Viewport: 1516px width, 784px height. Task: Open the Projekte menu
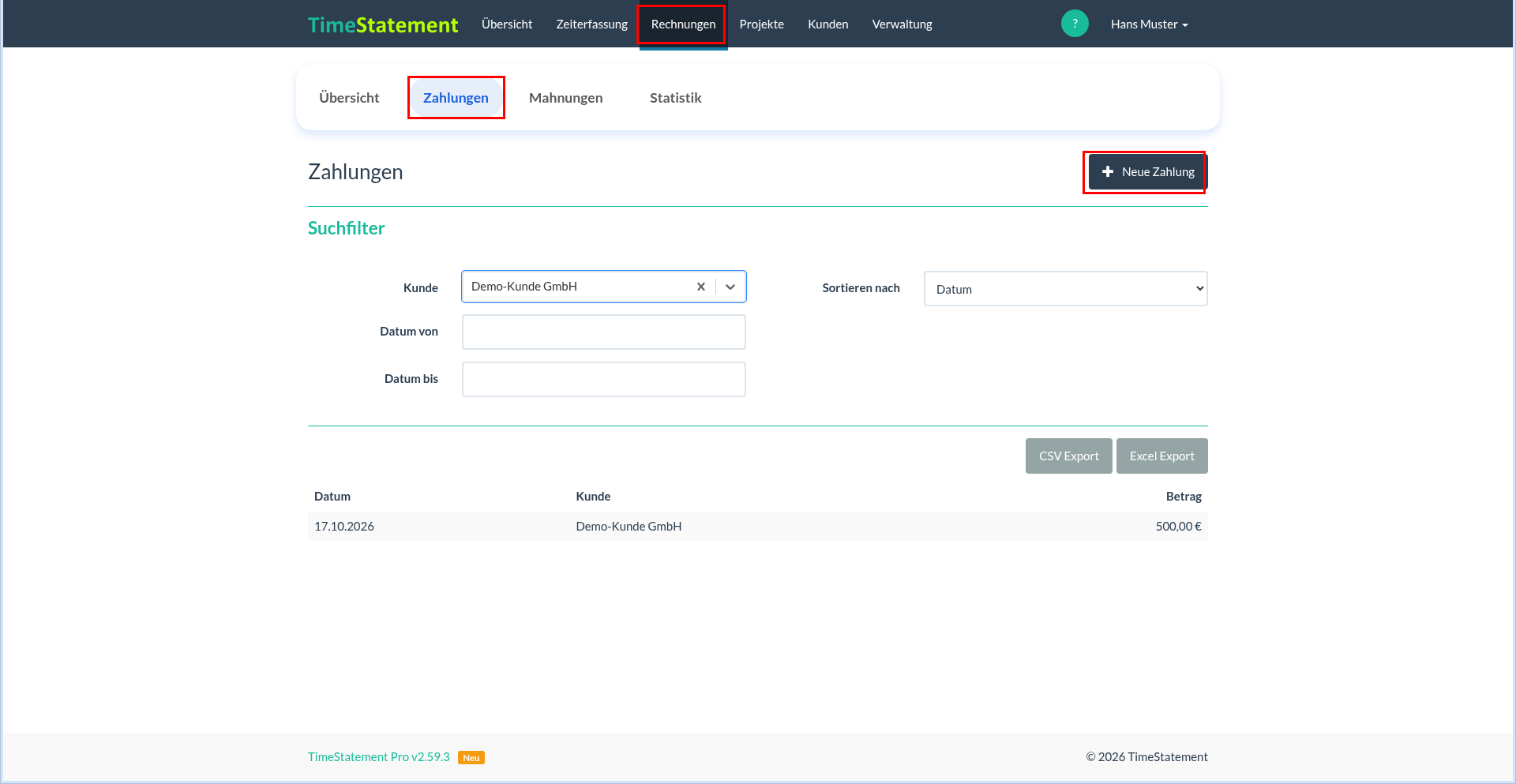click(x=762, y=24)
